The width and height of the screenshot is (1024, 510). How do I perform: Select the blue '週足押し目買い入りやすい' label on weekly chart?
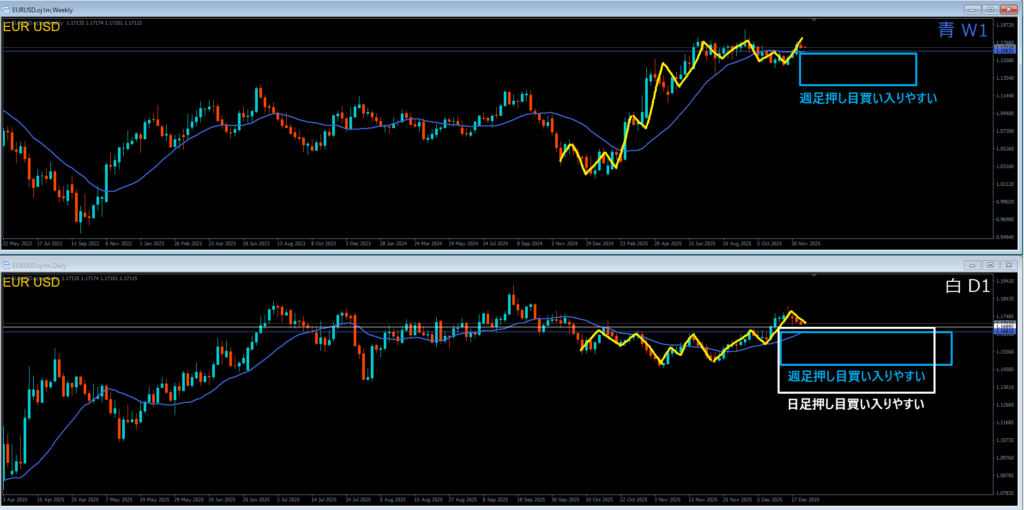click(x=868, y=99)
